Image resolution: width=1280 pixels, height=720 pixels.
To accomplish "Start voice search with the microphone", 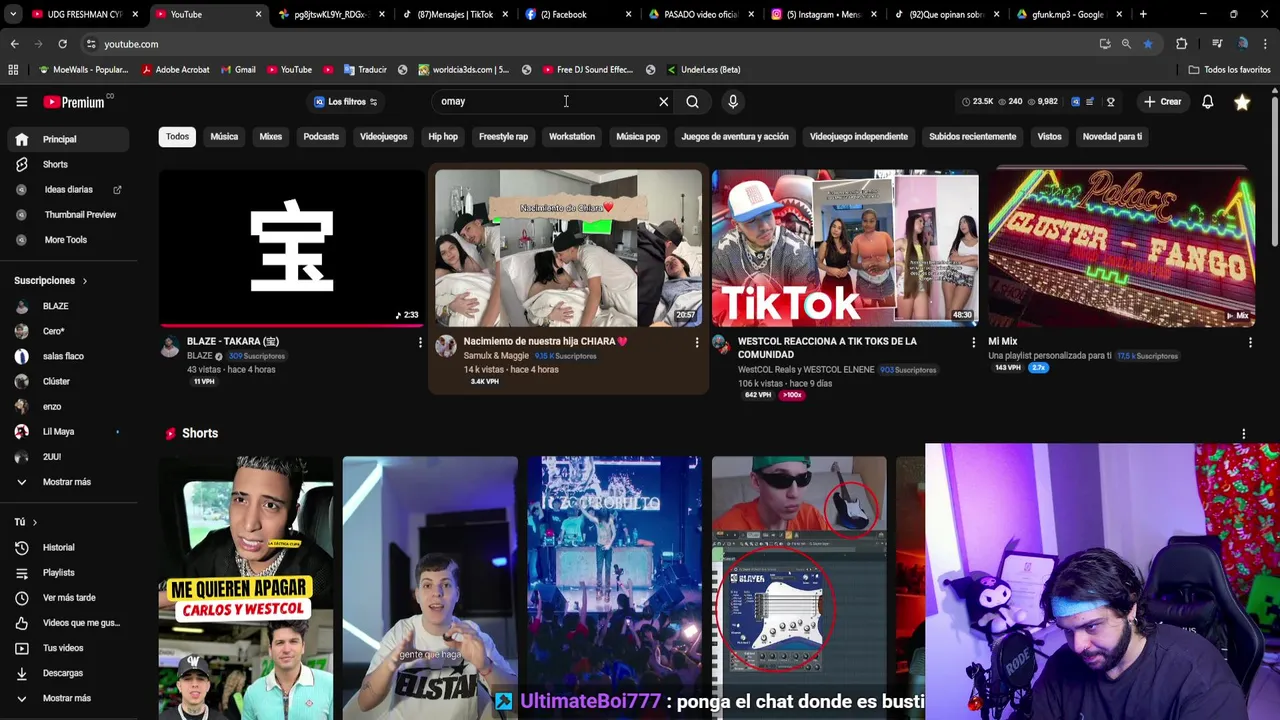I will [733, 101].
